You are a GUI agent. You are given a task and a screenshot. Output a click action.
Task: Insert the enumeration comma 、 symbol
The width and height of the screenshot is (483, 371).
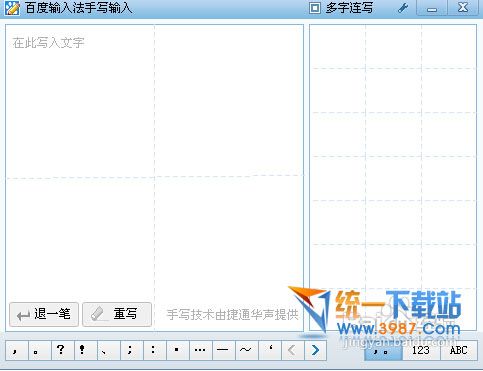pos(109,350)
